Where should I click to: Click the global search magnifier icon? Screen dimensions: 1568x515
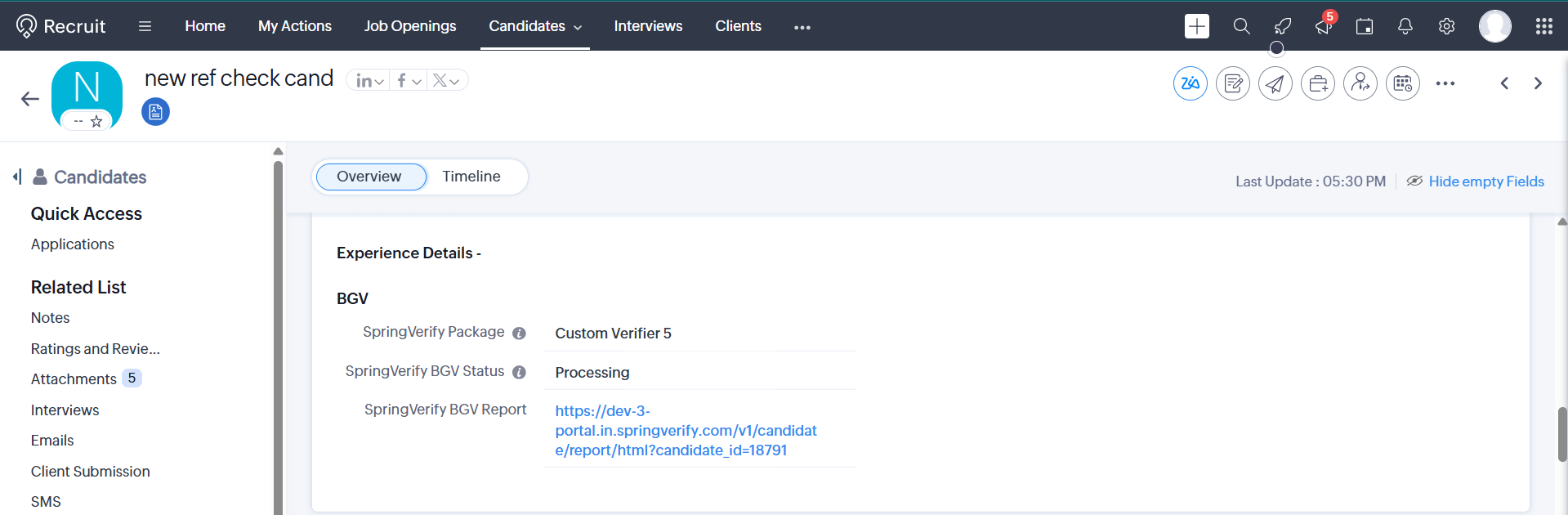[1241, 26]
